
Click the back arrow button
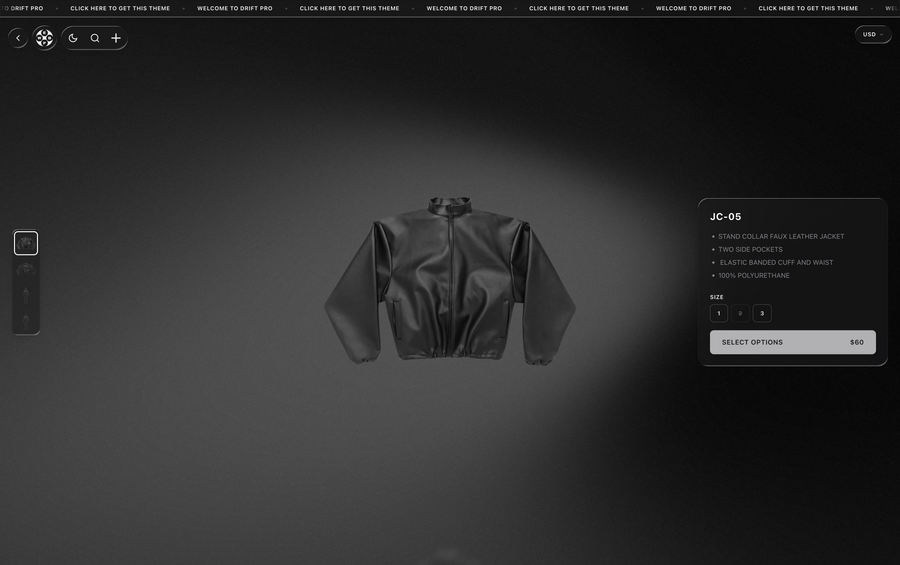coord(18,38)
